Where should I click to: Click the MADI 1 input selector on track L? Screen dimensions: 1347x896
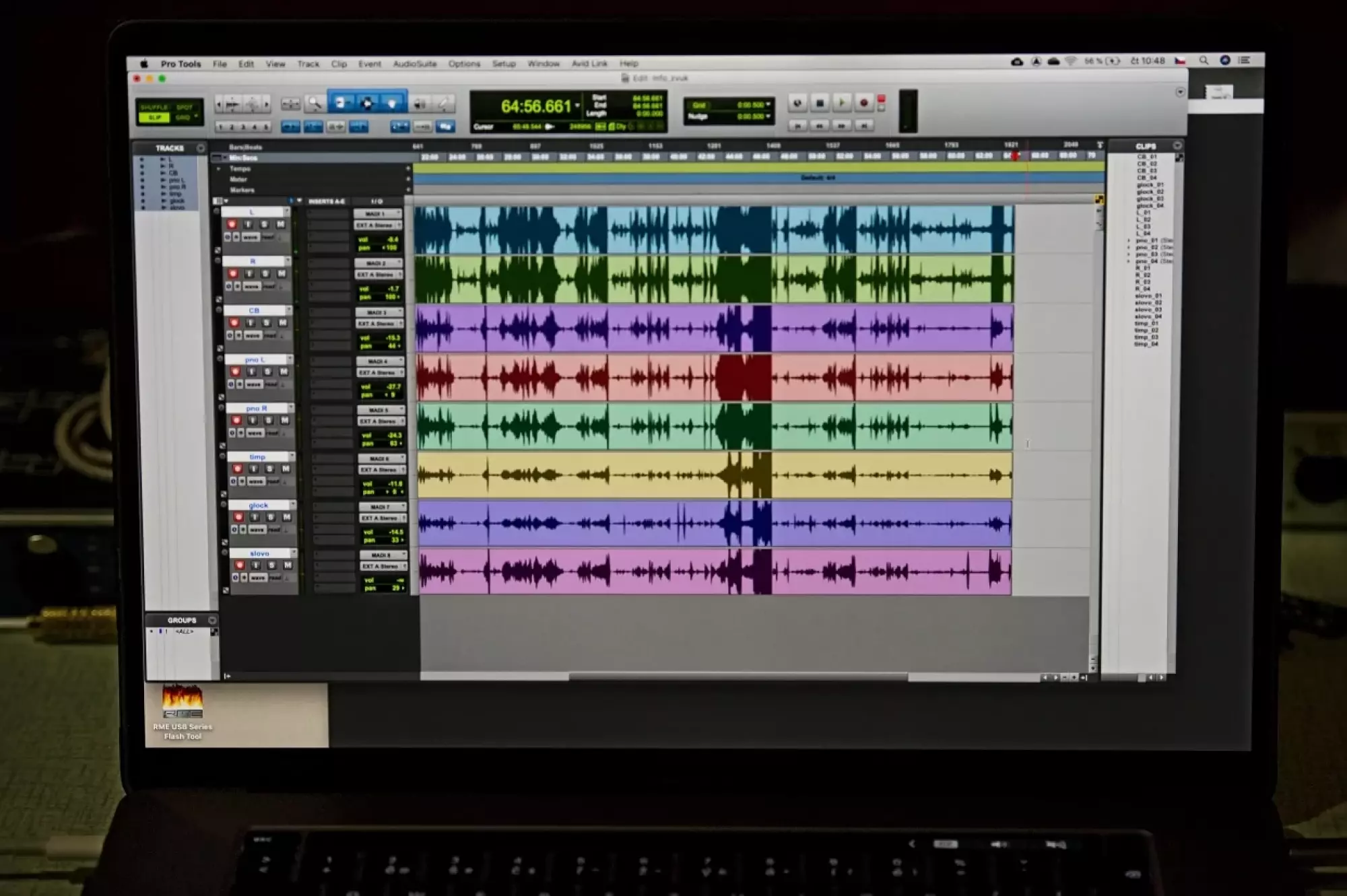pos(377,213)
